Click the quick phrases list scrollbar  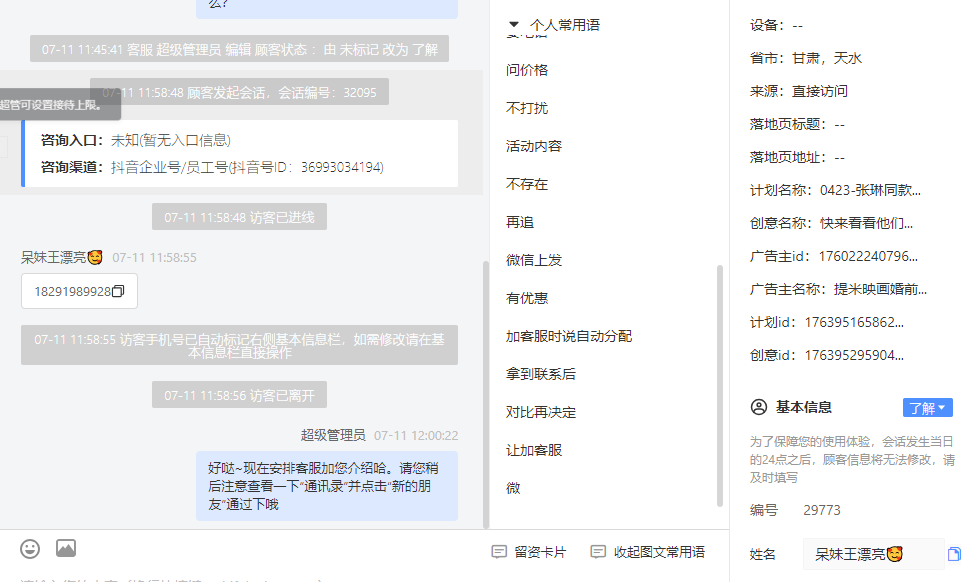pos(720,386)
